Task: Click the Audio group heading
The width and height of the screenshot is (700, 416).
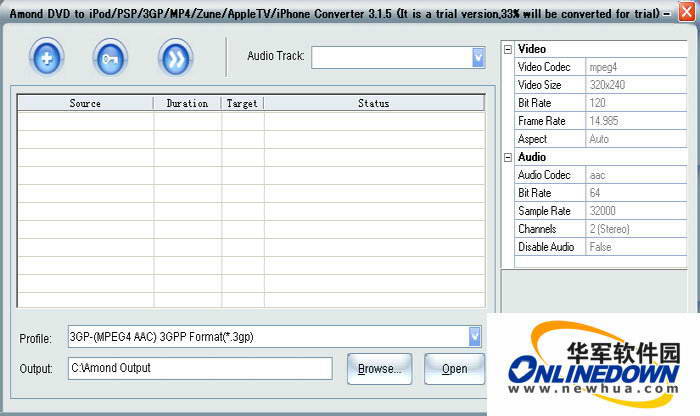Action: (x=532, y=157)
